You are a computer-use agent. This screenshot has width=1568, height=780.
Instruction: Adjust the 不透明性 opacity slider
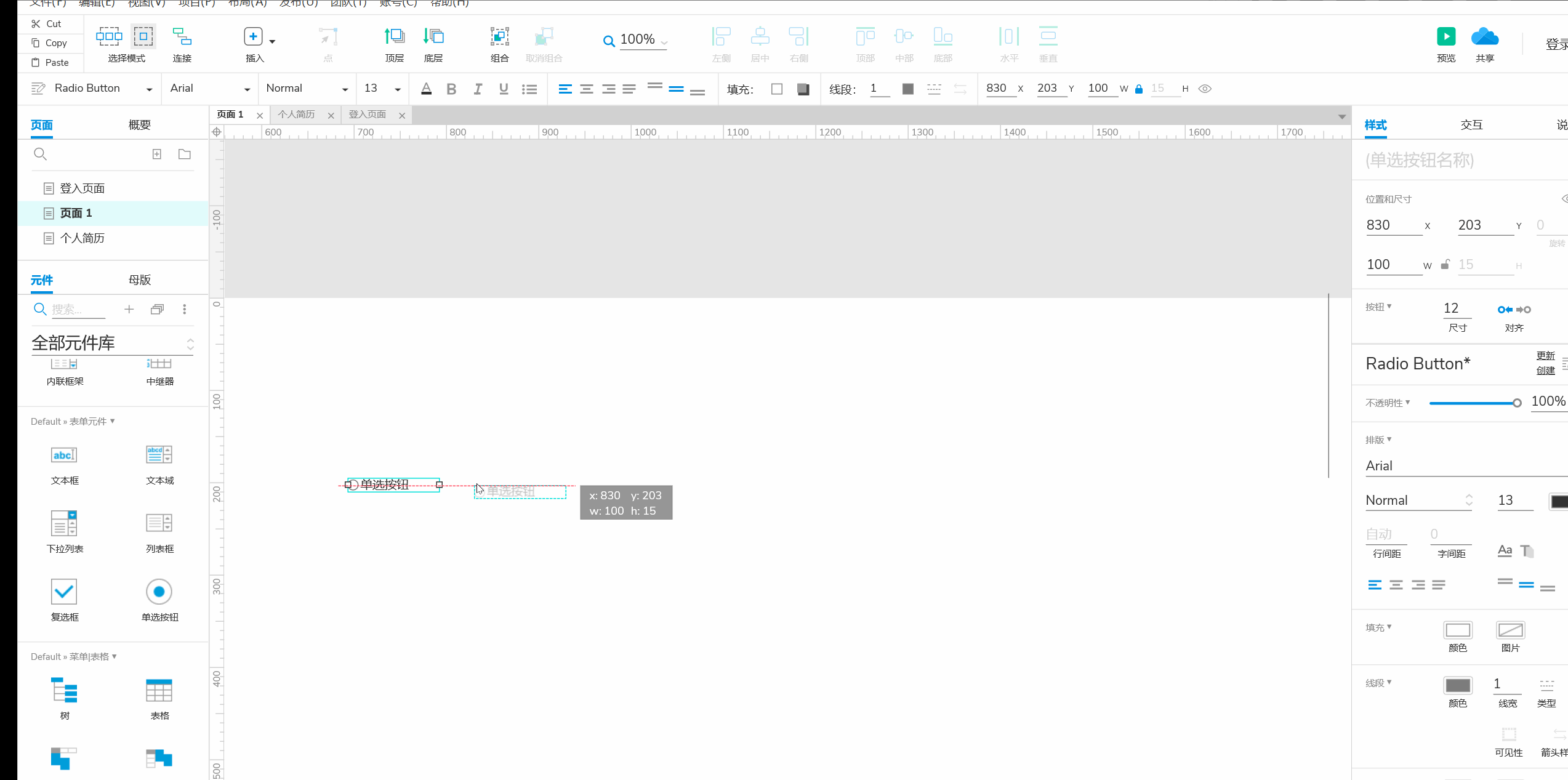point(1475,403)
